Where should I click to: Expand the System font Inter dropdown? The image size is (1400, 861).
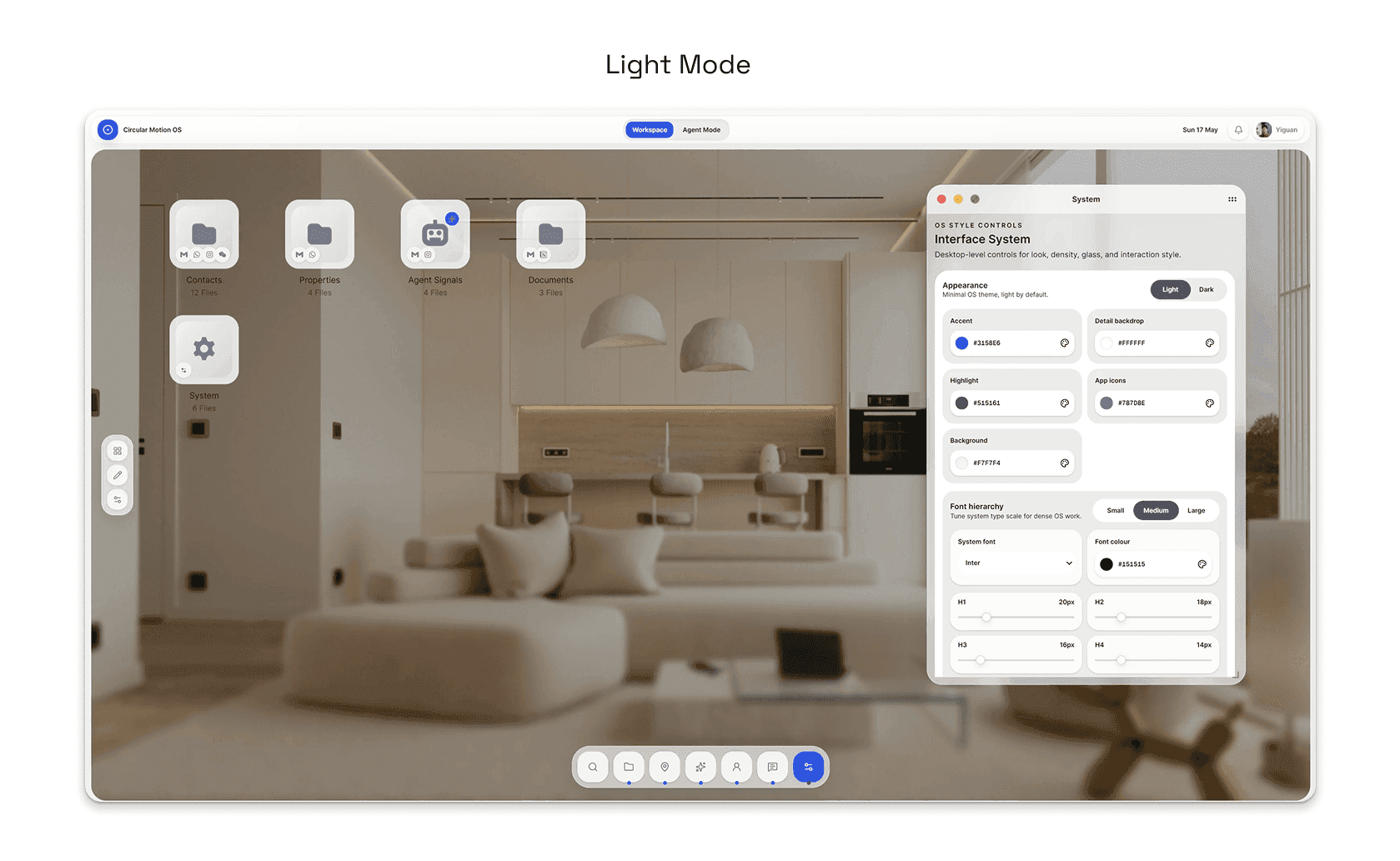pos(1016,563)
